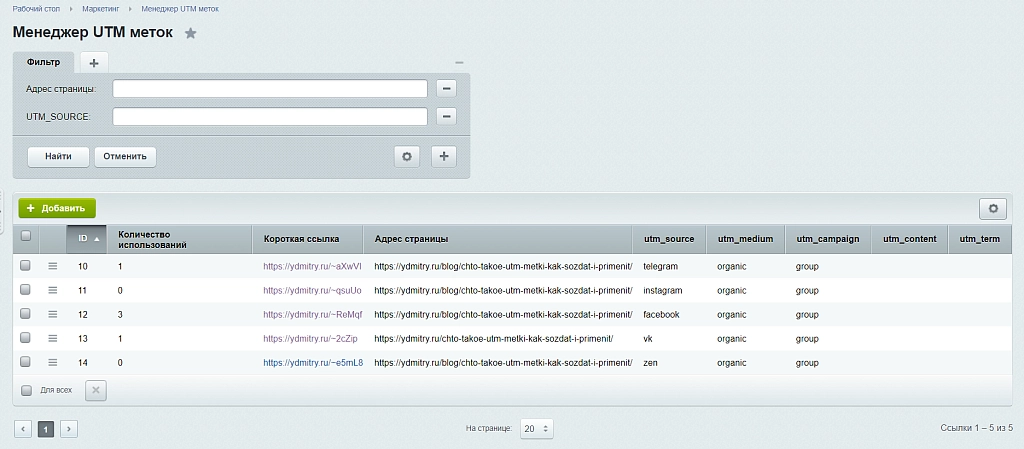This screenshot has width=1024, height=449.
Task: Add page to favorites with star icon
Action: [190, 33]
